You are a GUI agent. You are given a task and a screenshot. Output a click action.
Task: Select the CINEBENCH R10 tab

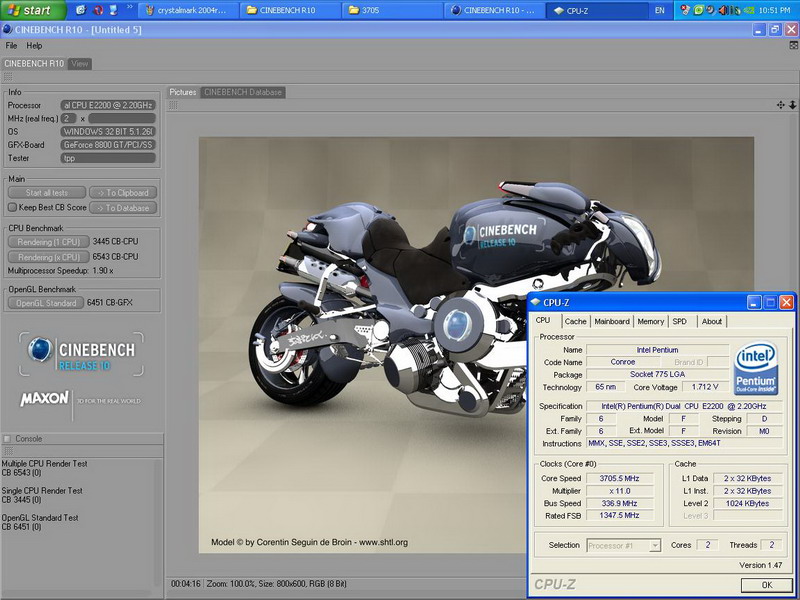[34, 64]
